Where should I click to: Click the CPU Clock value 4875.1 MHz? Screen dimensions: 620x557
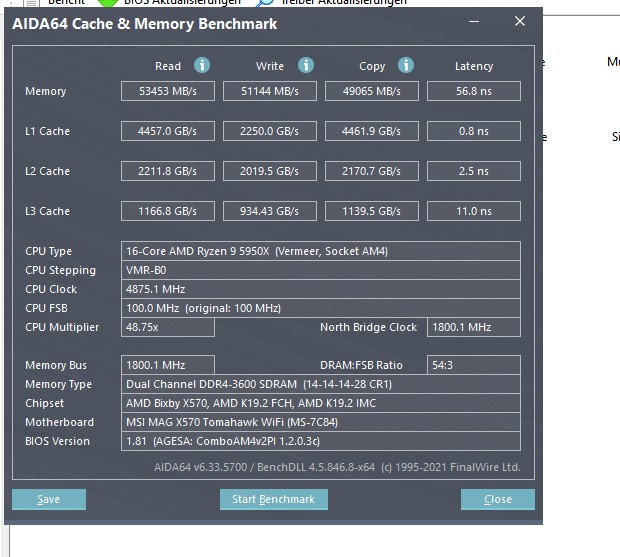click(x=321, y=289)
